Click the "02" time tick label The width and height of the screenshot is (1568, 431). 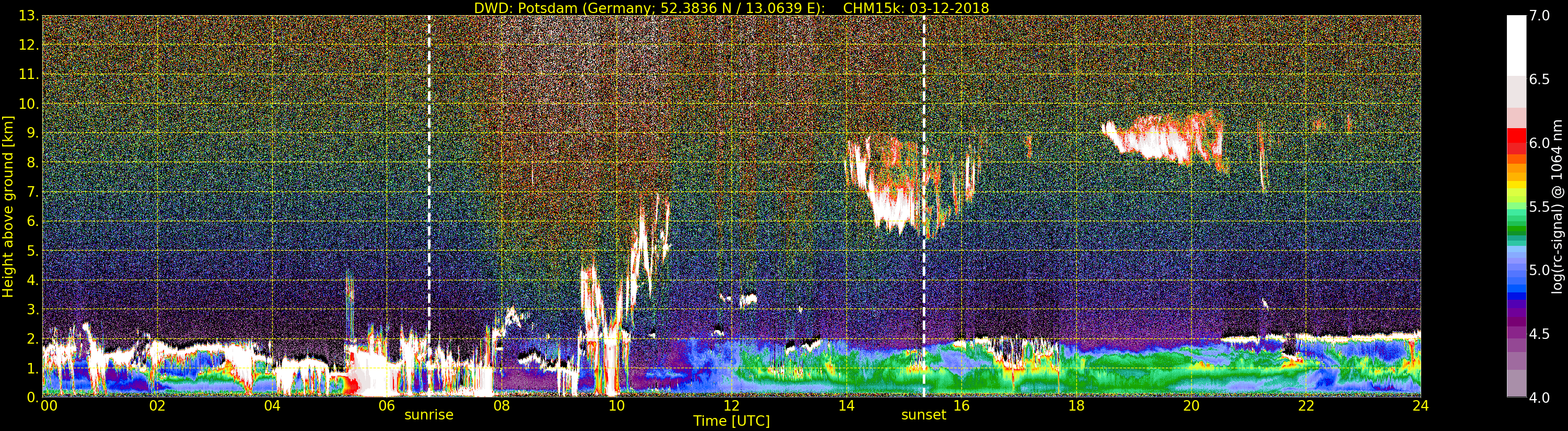click(x=158, y=406)
